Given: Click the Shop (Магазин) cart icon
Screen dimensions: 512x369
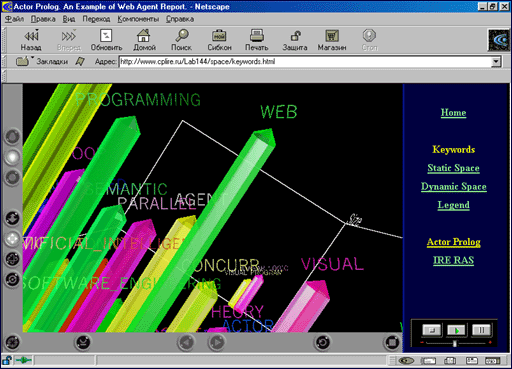Looking at the screenshot, I should click(x=332, y=36).
